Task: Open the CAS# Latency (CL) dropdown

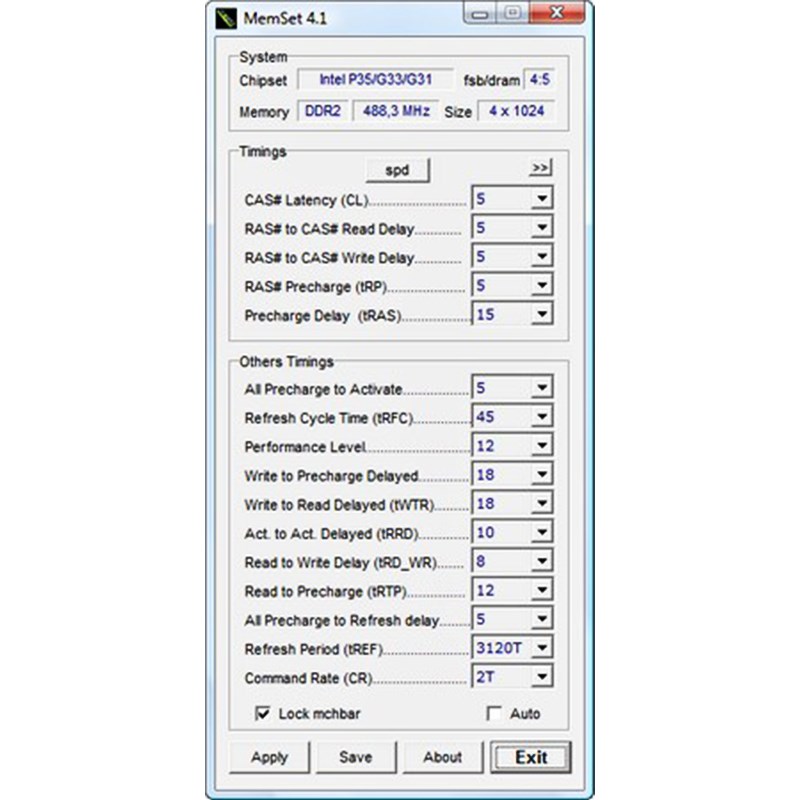Action: [541, 197]
